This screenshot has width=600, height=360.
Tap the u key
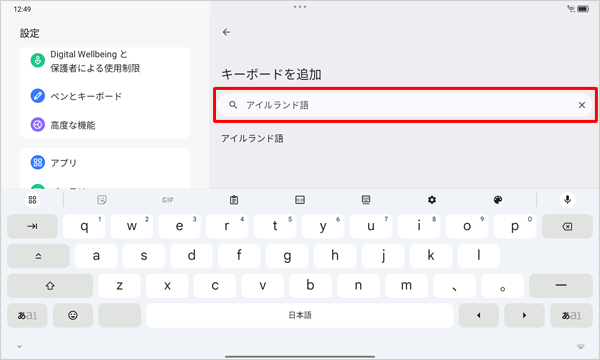point(371,226)
